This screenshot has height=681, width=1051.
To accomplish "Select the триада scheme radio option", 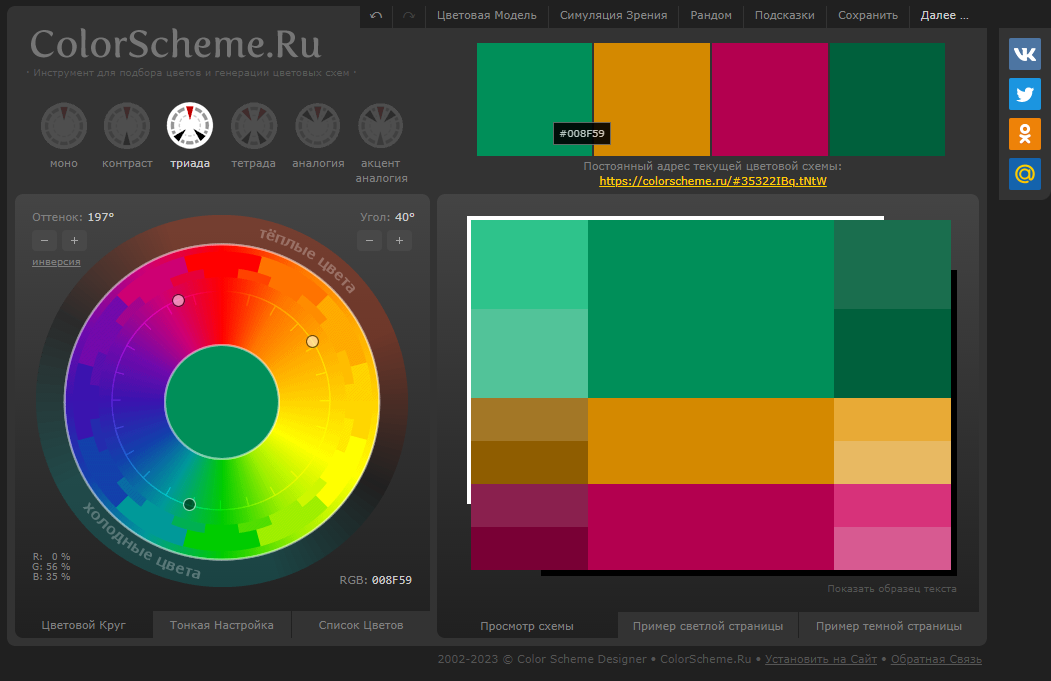I will click(x=190, y=126).
